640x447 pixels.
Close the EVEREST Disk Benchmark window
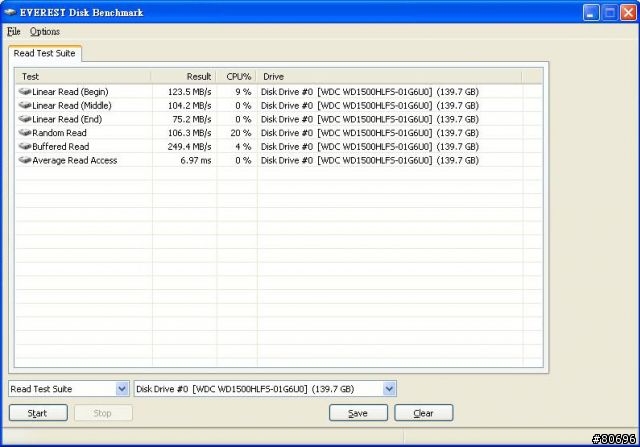click(628, 13)
